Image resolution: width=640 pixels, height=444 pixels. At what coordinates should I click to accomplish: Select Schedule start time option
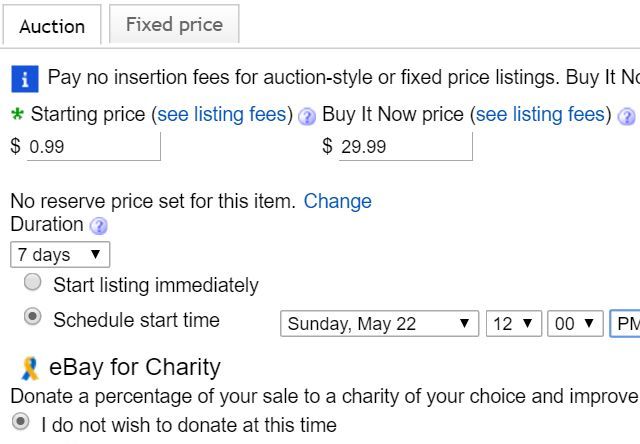point(33,317)
